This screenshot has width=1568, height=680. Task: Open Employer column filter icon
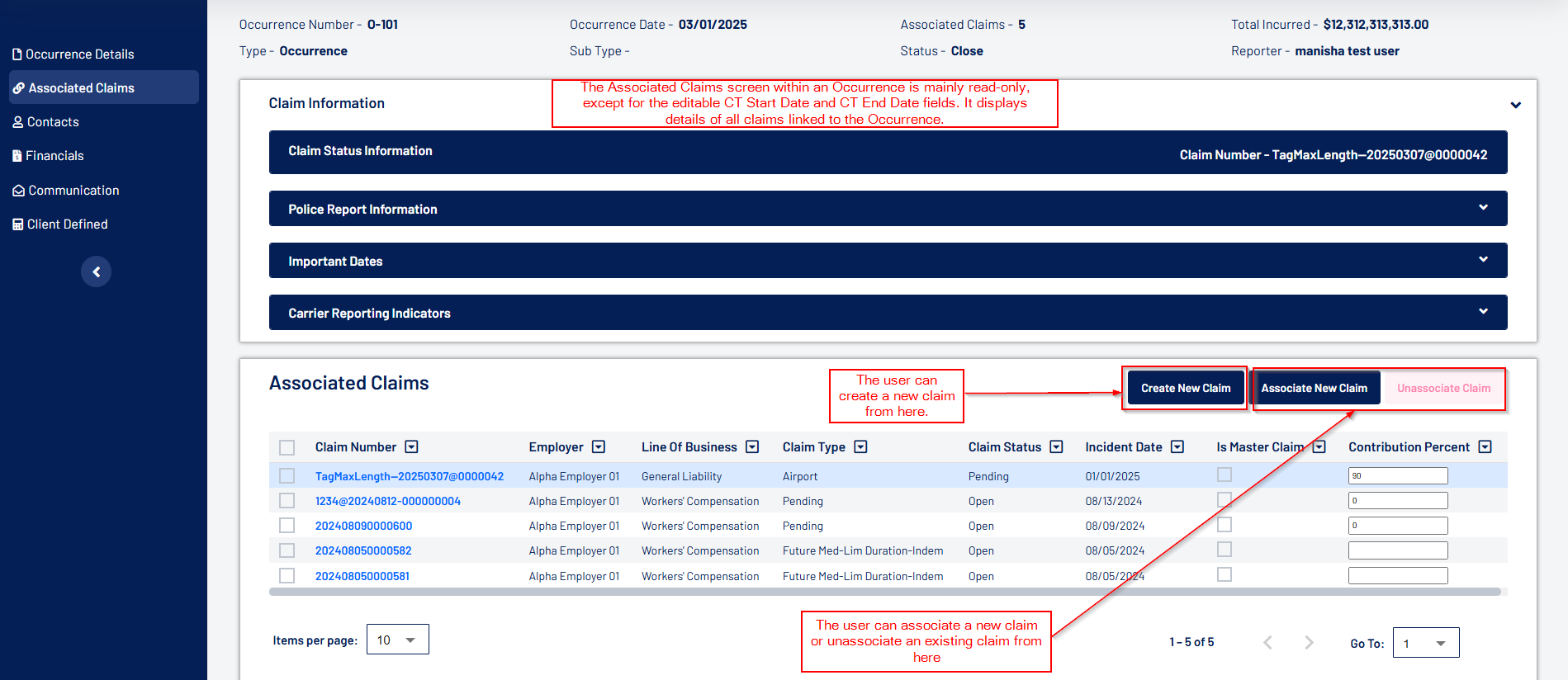pos(599,446)
